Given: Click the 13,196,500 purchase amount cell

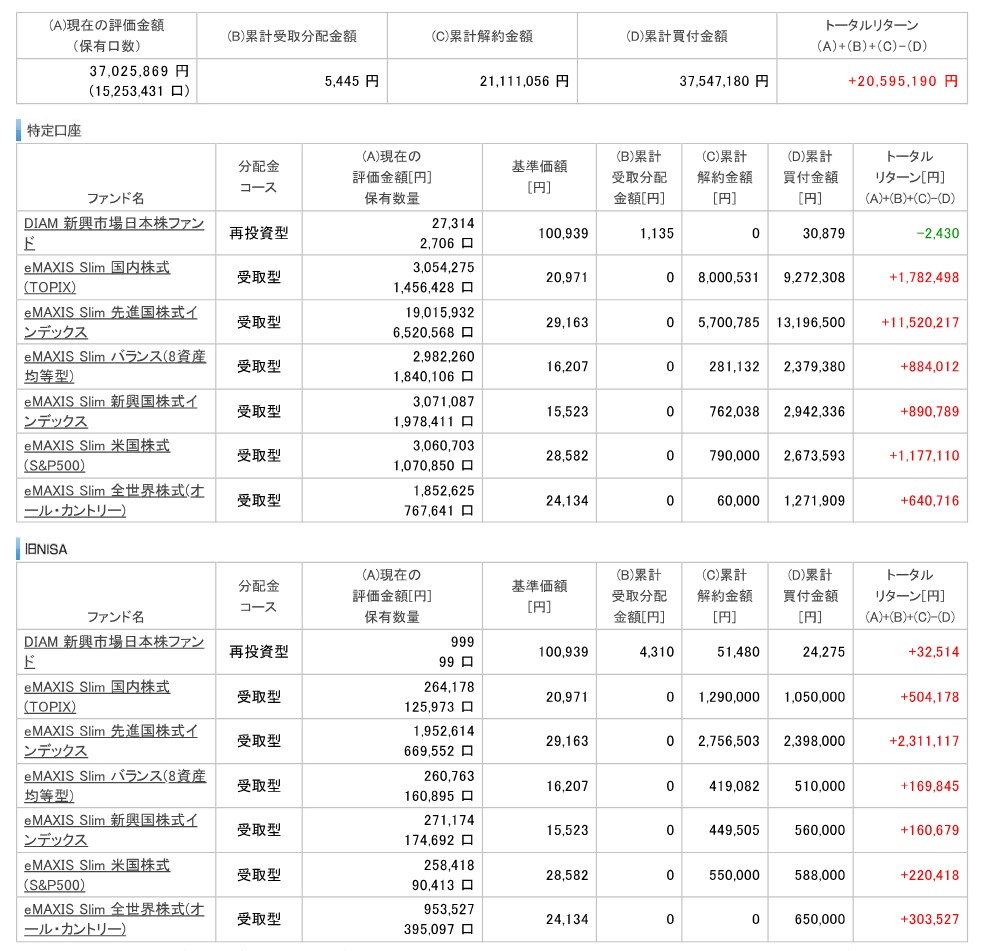Looking at the screenshot, I should coord(811,323).
